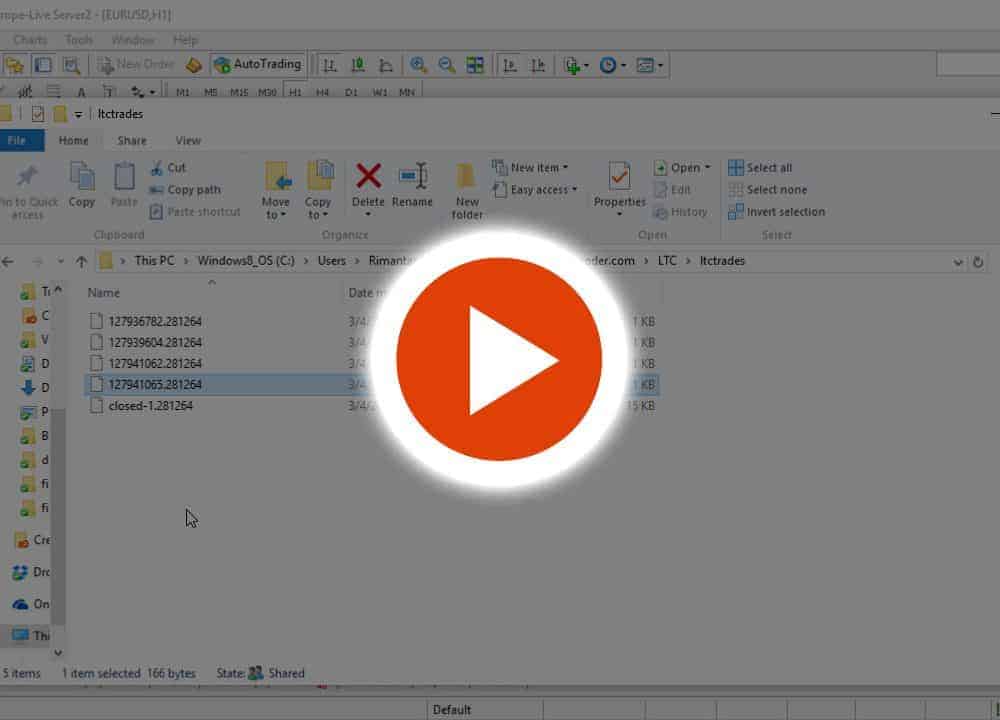
Task: Open the Copy to dropdown
Action: (318, 190)
